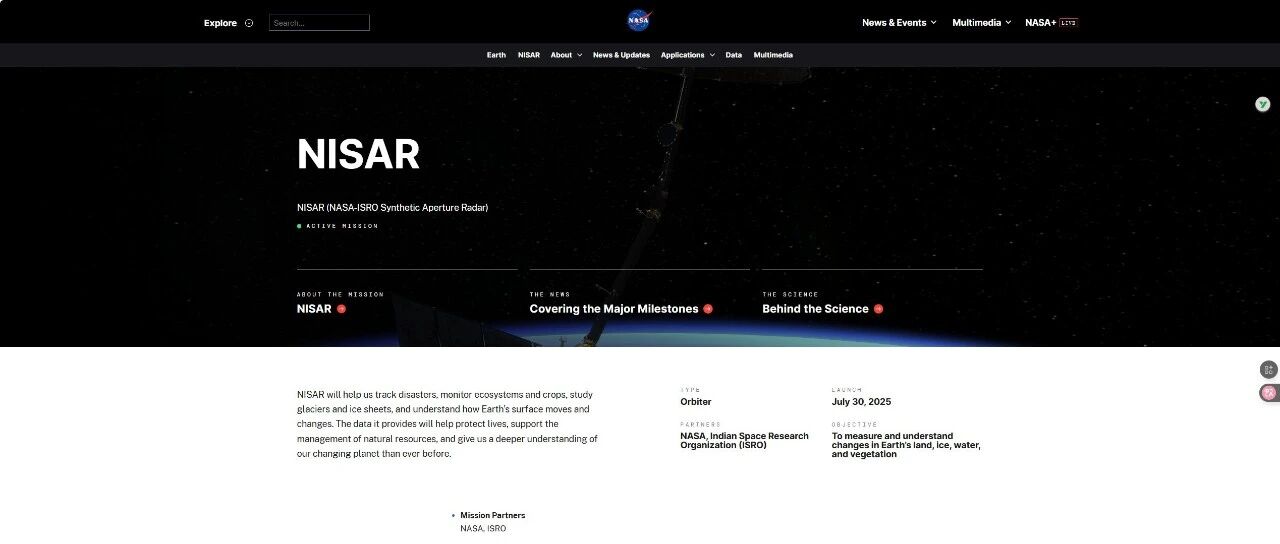Click gray floating widget icon at right

pyautogui.click(x=1269, y=370)
